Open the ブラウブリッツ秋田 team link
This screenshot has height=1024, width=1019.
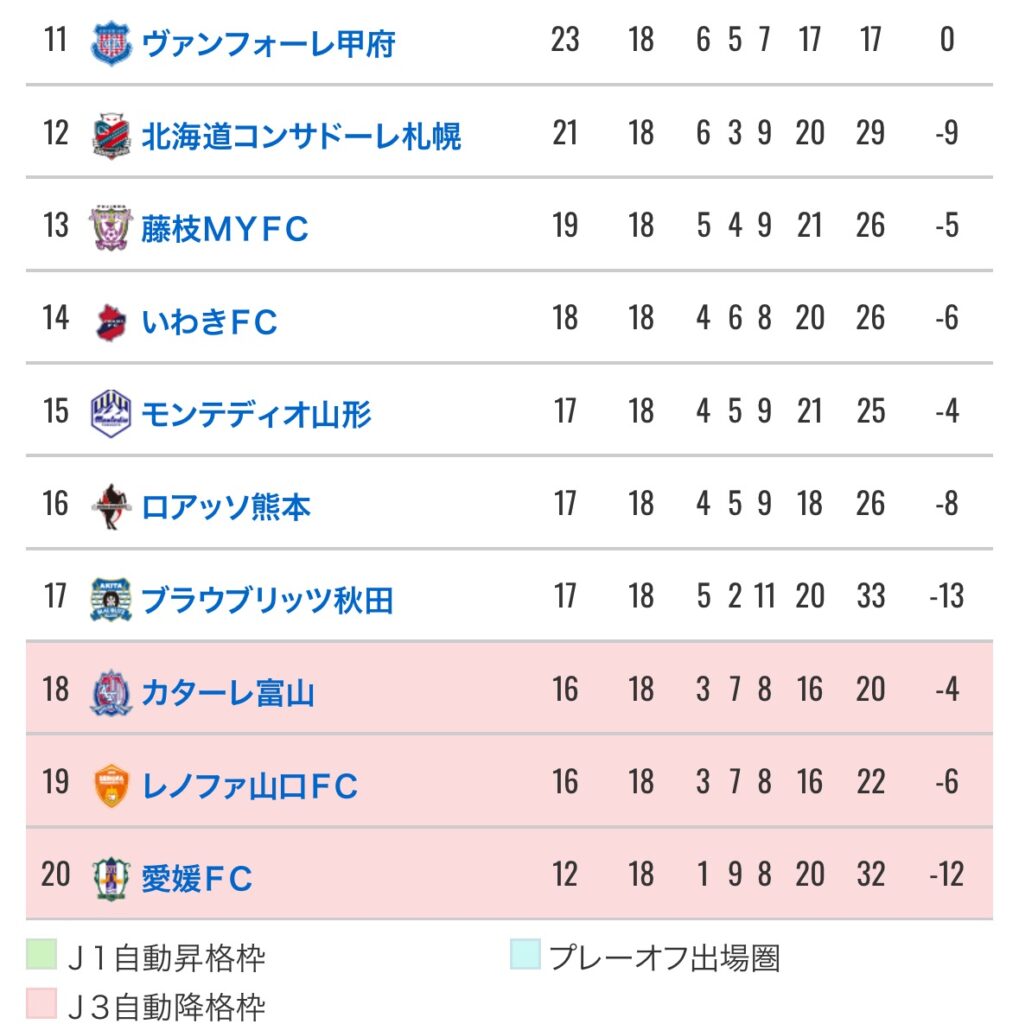[x=267, y=600]
